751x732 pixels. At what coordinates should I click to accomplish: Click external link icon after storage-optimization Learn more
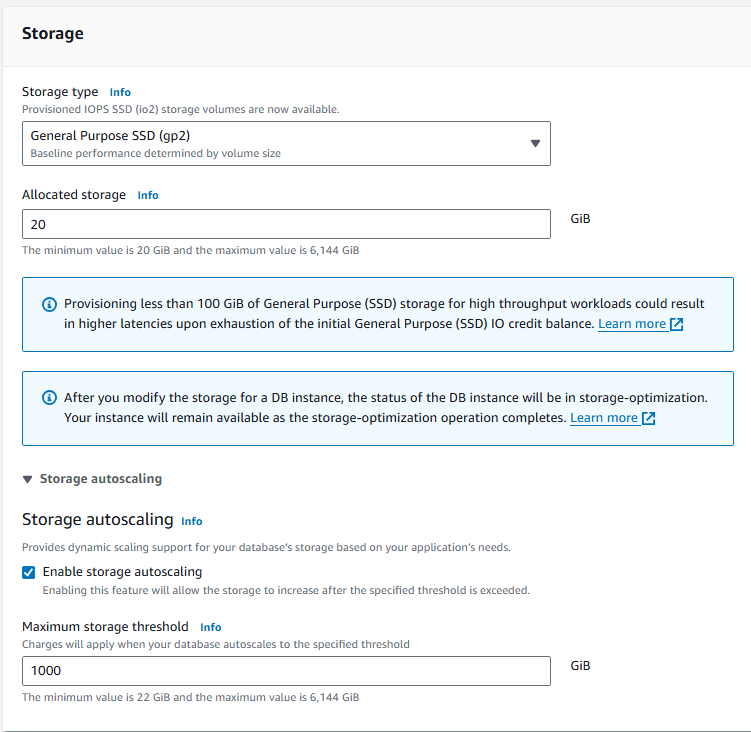(649, 418)
